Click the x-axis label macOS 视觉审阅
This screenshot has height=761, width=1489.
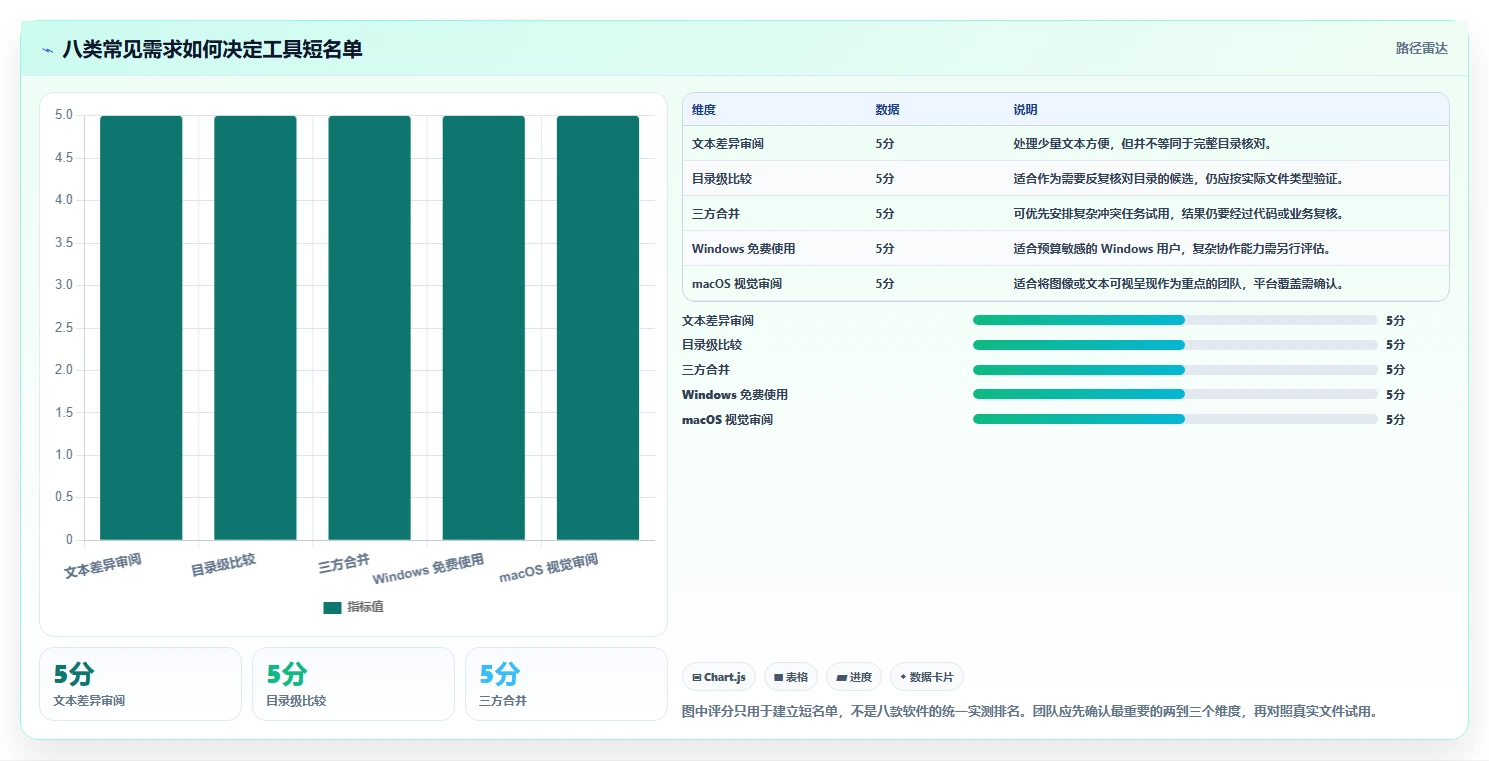pos(549,568)
